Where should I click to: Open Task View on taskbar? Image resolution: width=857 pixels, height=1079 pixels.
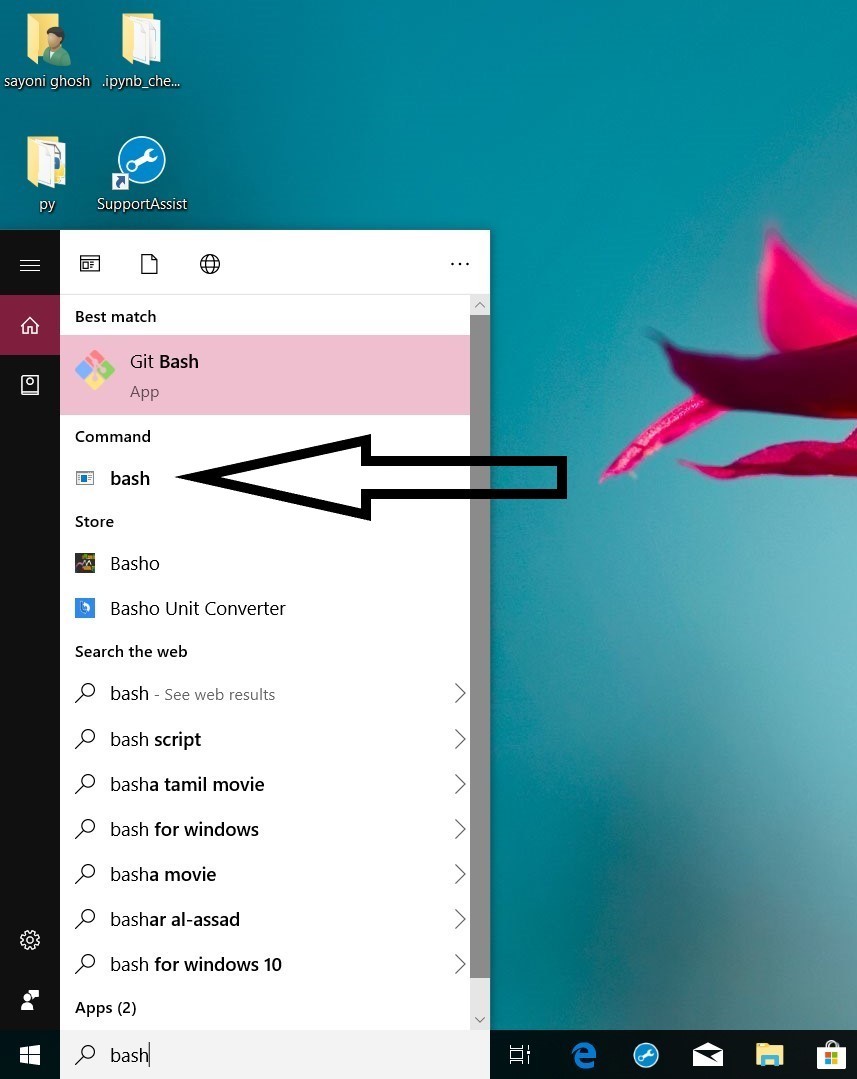[520, 1054]
